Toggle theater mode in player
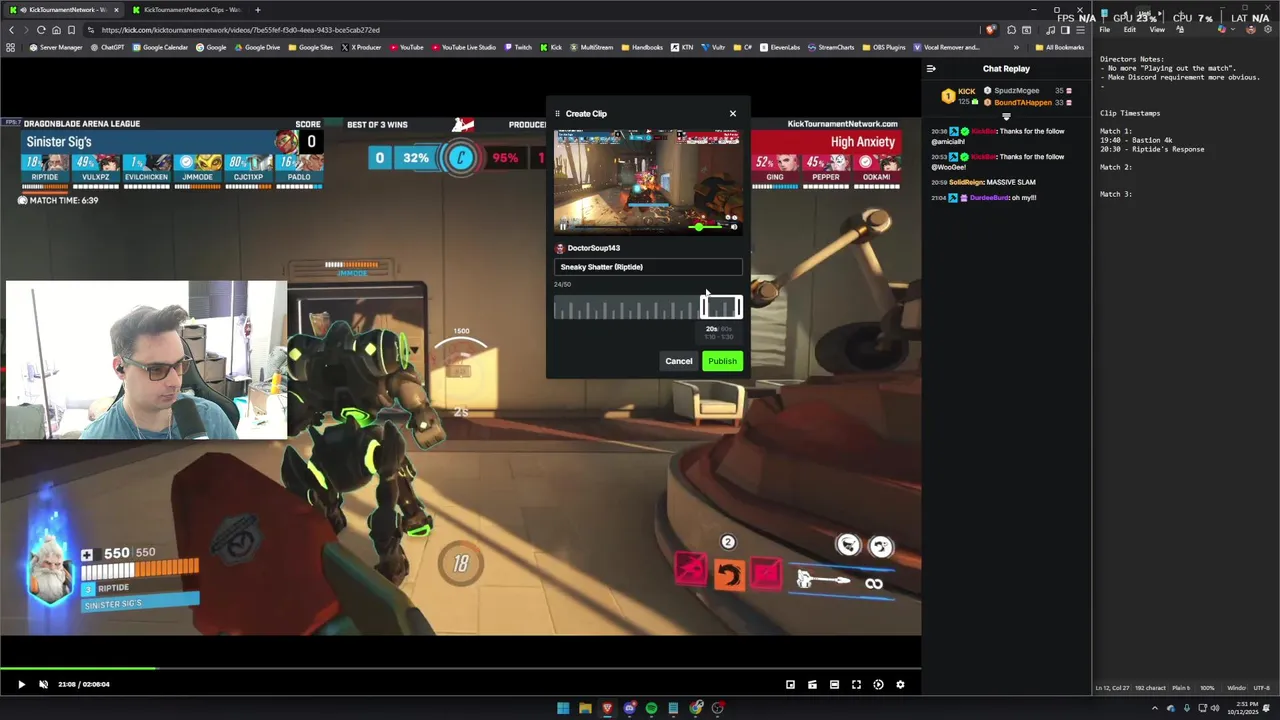The width and height of the screenshot is (1280, 720). tap(834, 685)
